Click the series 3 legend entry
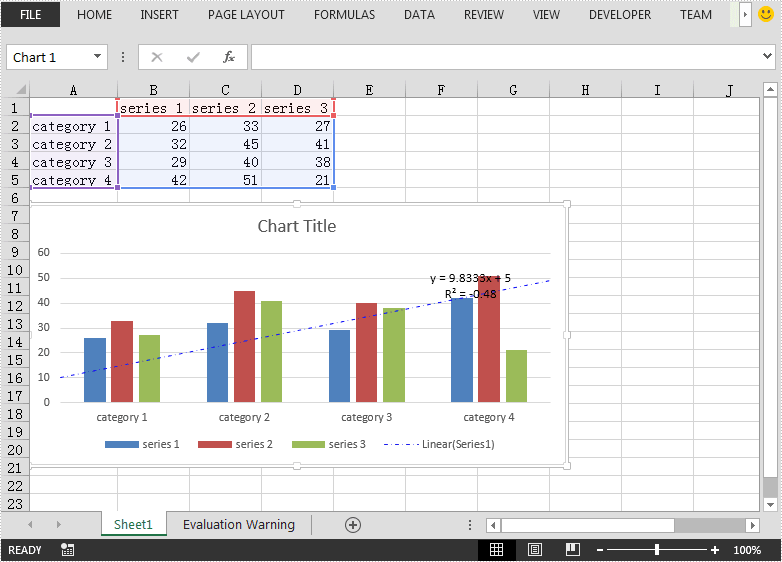Viewport: 782px width, 562px height. click(x=329, y=444)
